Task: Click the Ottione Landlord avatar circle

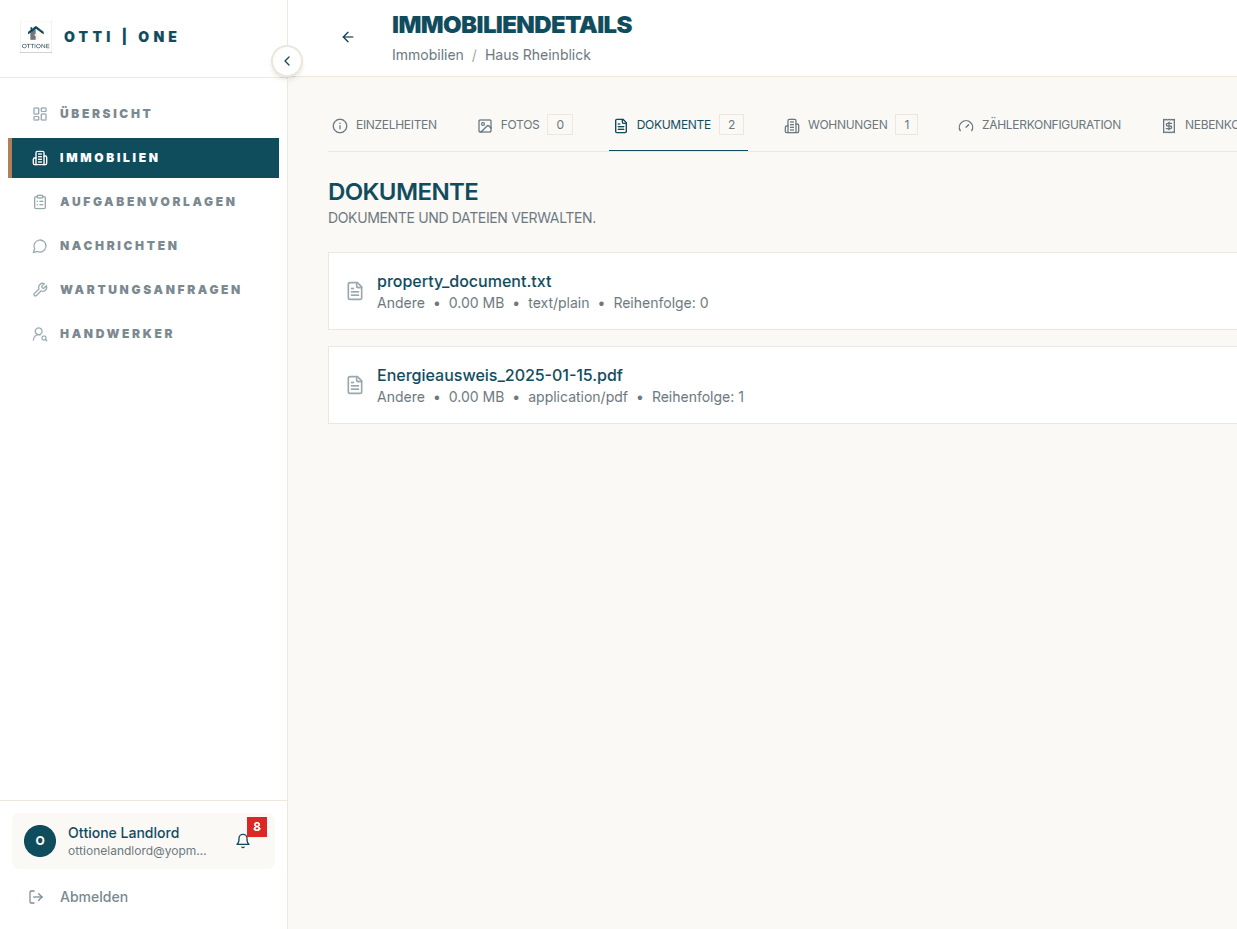Action: (x=40, y=841)
